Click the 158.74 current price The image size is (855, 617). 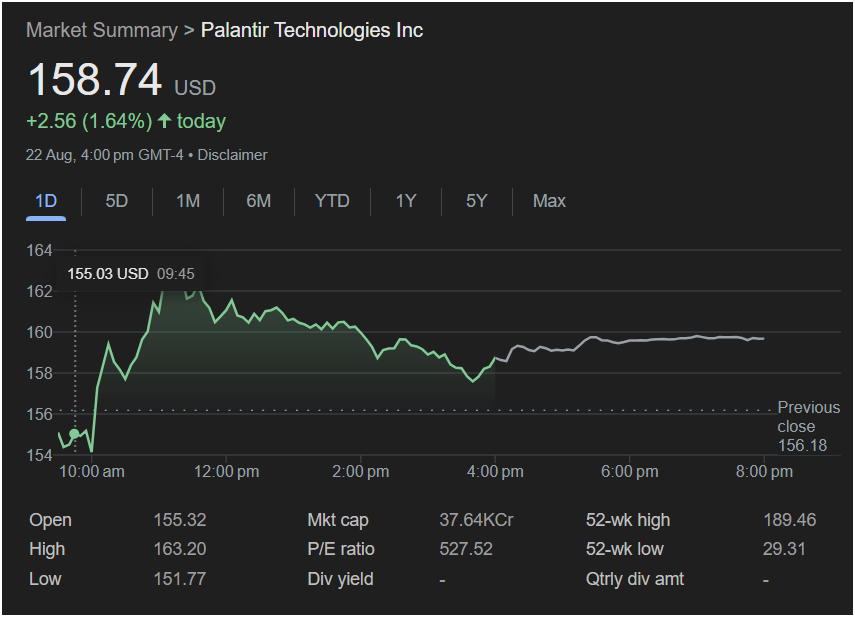click(x=94, y=80)
